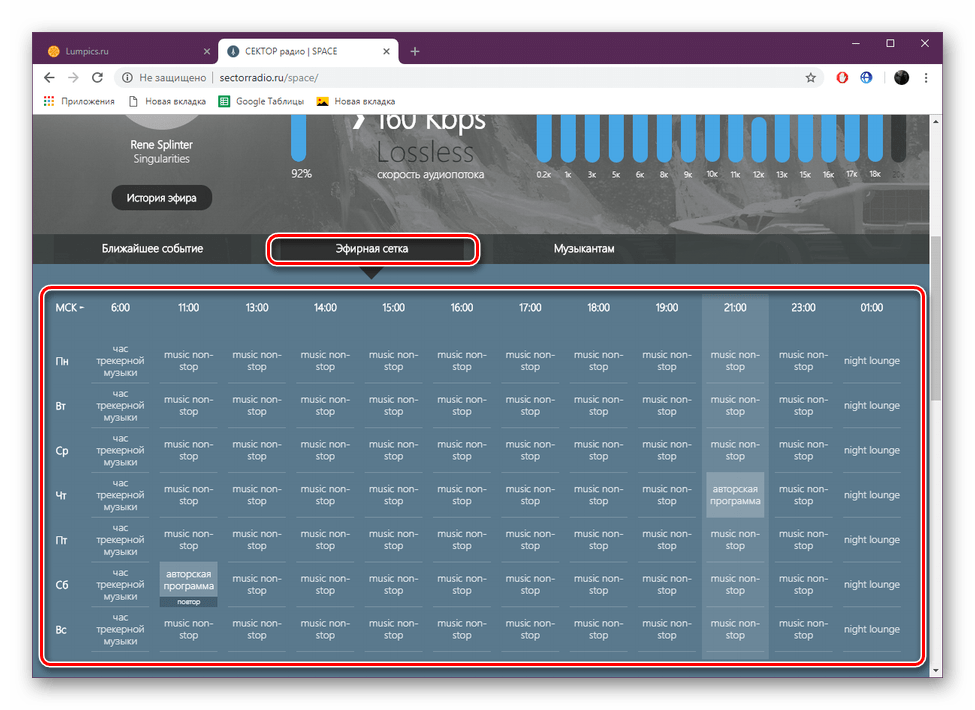Open the История эфира button
975x710 pixels.
click(162, 198)
